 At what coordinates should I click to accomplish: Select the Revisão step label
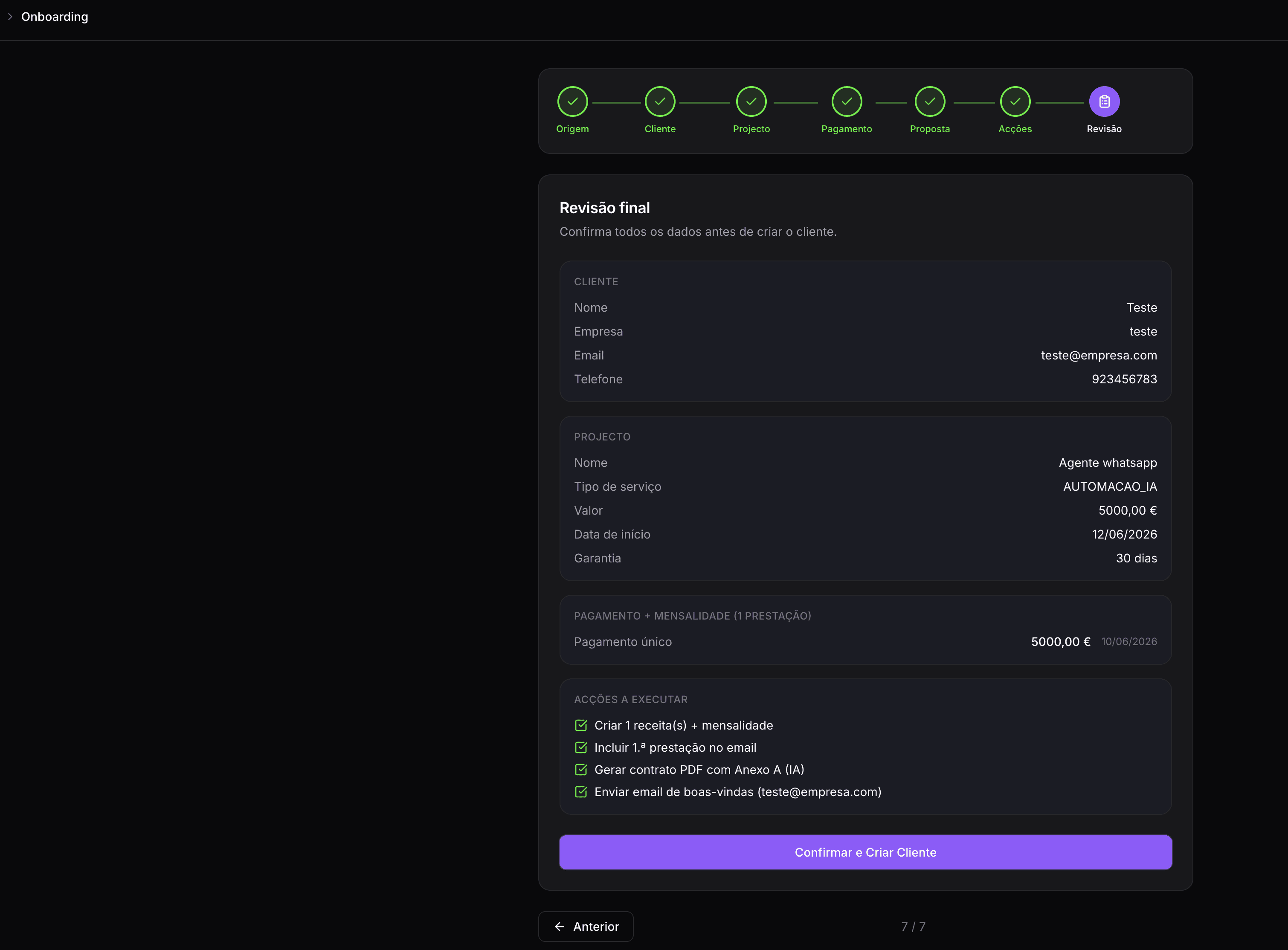click(1104, 129)
